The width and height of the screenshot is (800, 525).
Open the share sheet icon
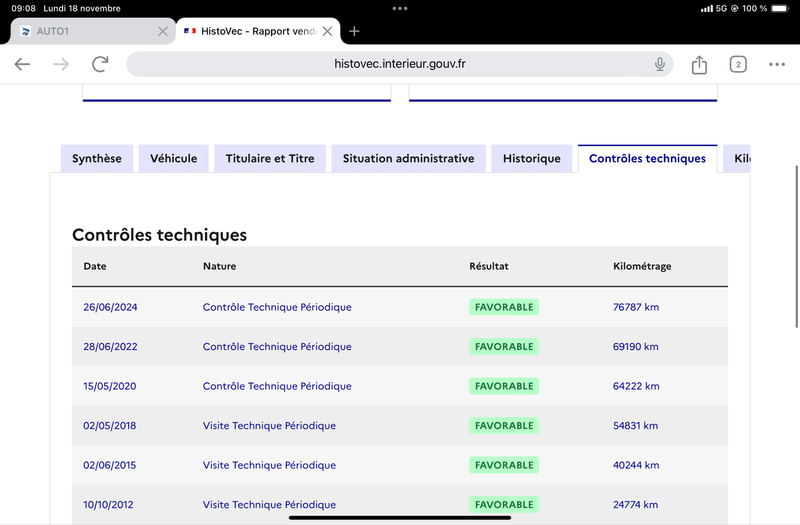(x=699, y=64)
